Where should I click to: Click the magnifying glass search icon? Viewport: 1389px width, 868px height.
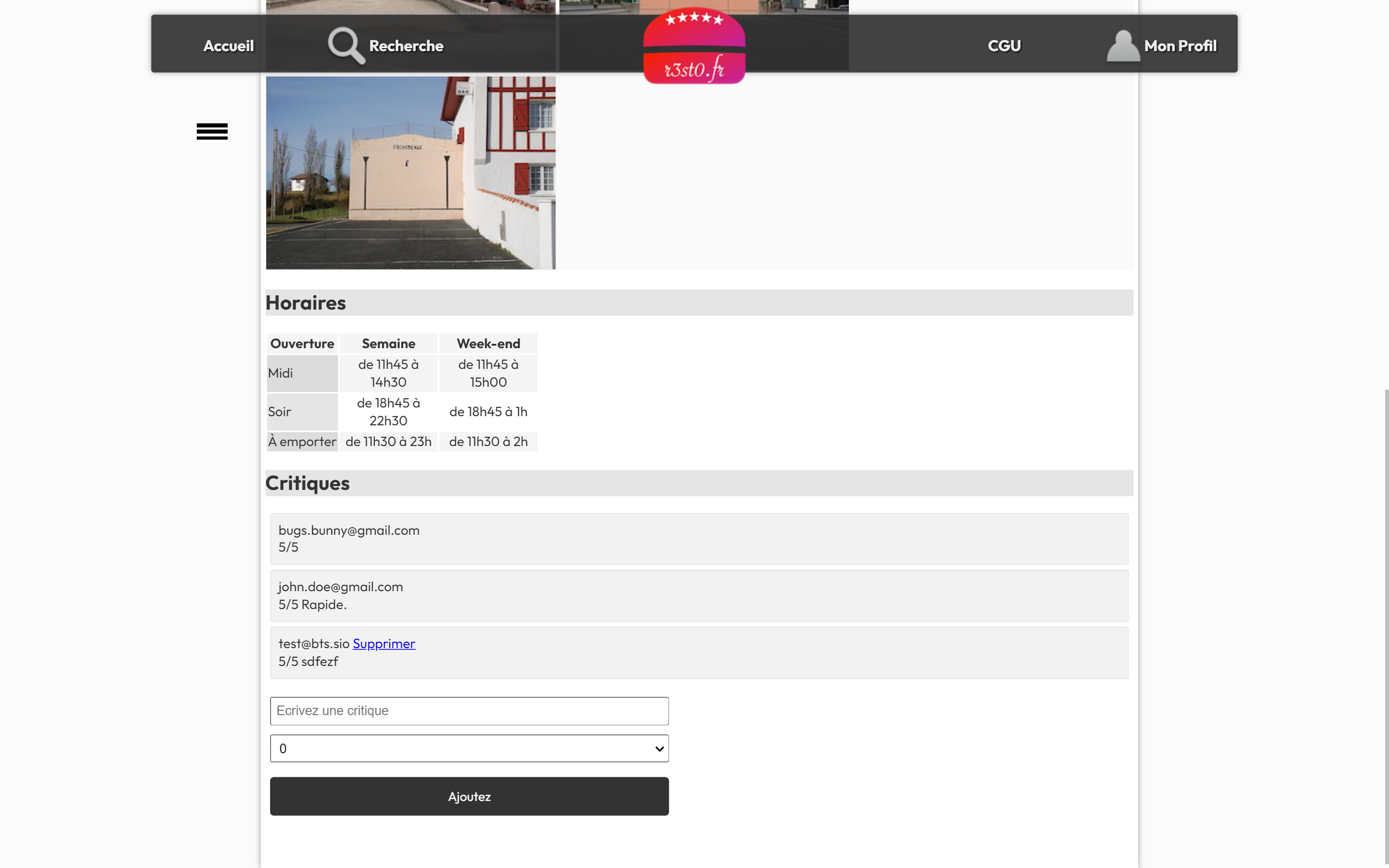(x=346, y=45)
